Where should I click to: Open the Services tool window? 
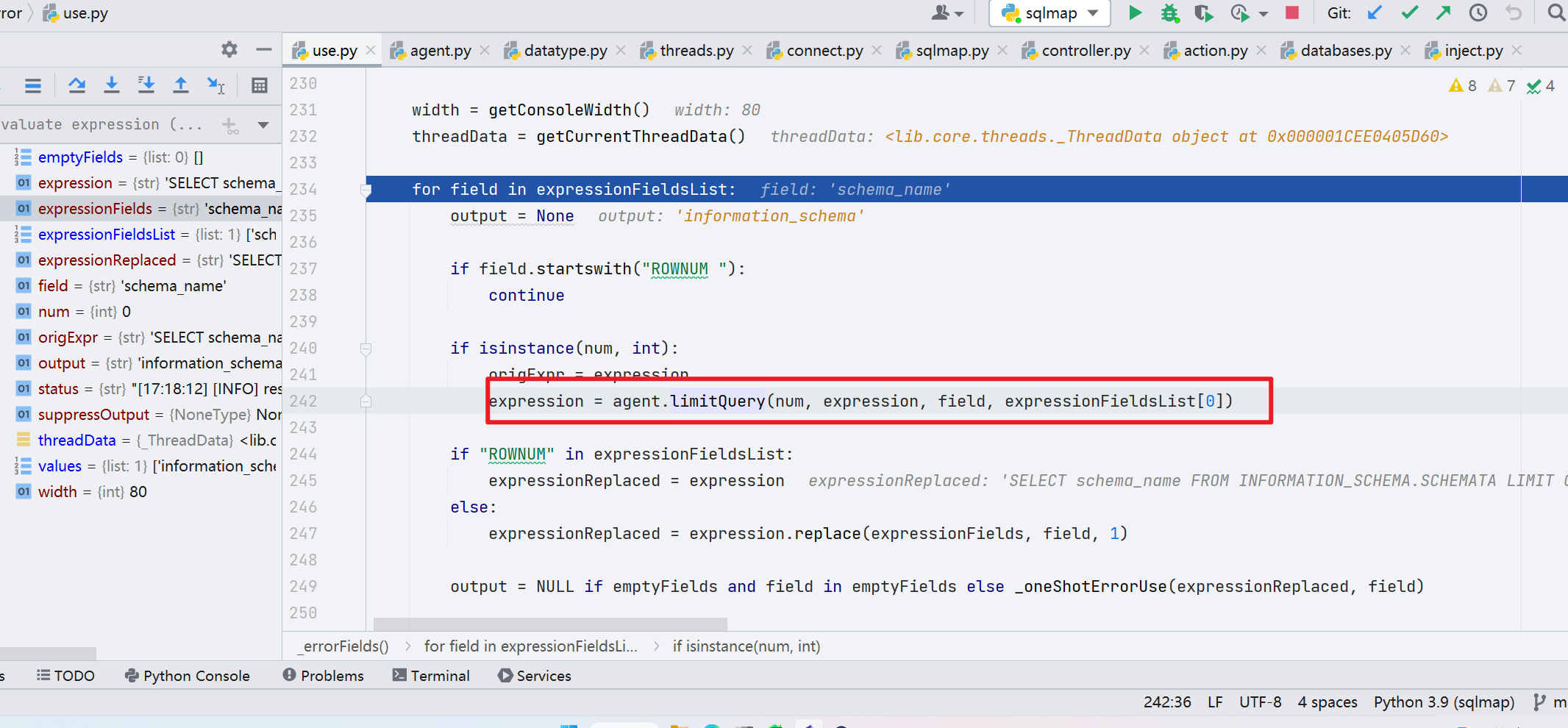(535, 676)
